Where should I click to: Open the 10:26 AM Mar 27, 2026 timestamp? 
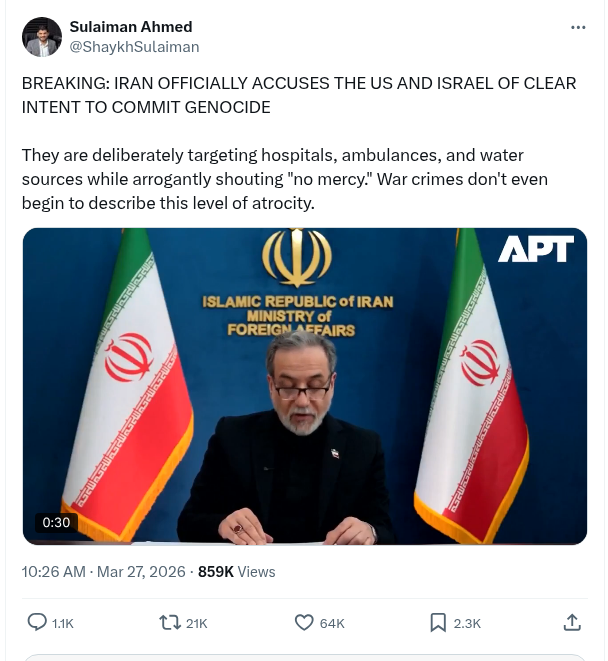click(x=103, y=572)
